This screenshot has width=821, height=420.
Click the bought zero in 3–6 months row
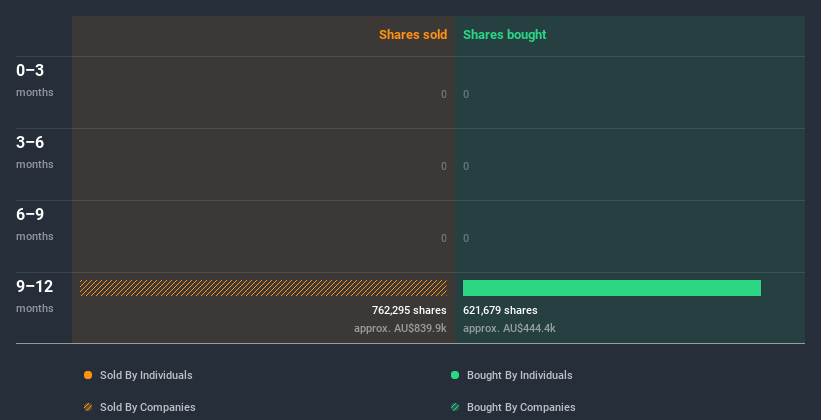click(466, 167)
